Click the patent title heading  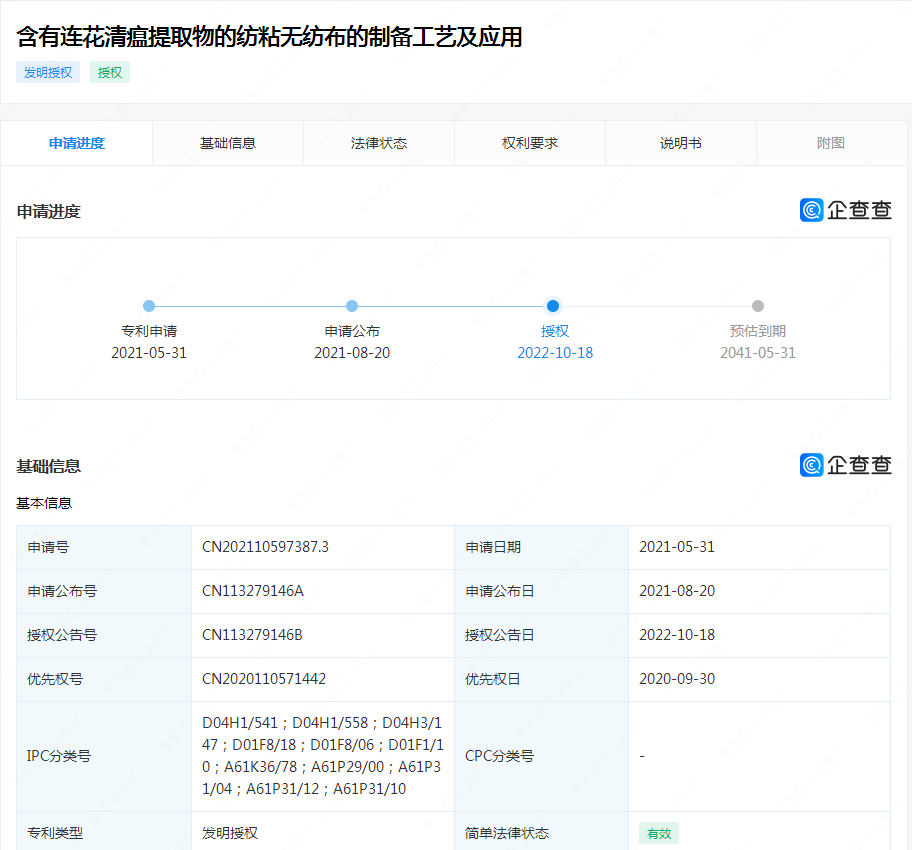coord(269,37)
